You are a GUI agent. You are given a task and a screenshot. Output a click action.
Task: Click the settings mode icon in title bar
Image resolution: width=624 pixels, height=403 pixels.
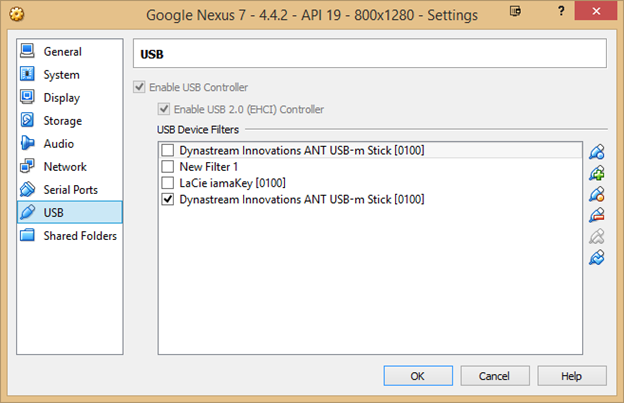click(515, 11)
